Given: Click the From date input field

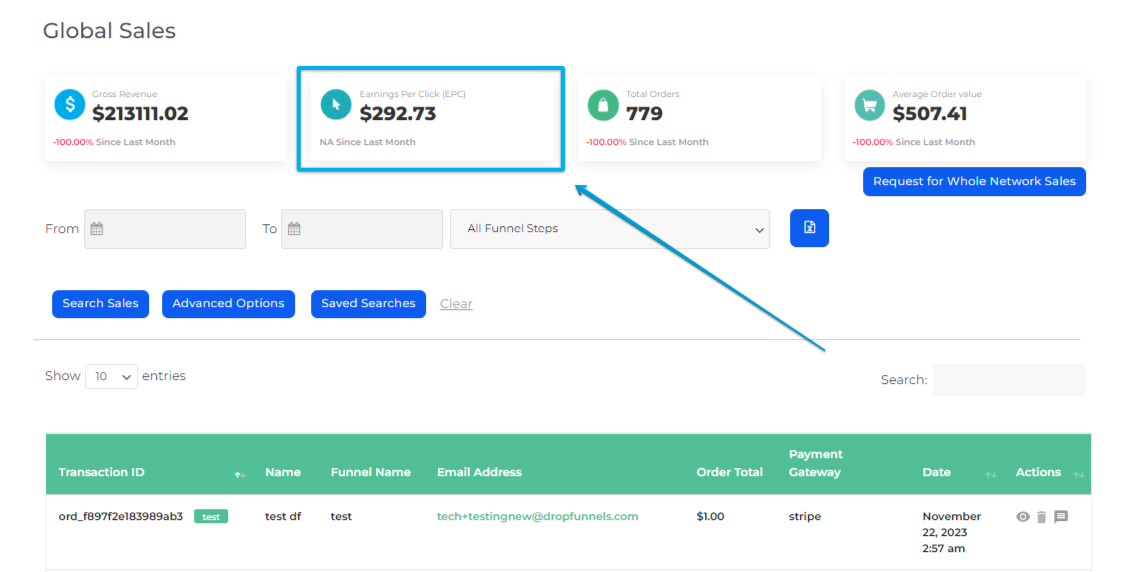Looking at the screenshot, I should coord(165,229).
